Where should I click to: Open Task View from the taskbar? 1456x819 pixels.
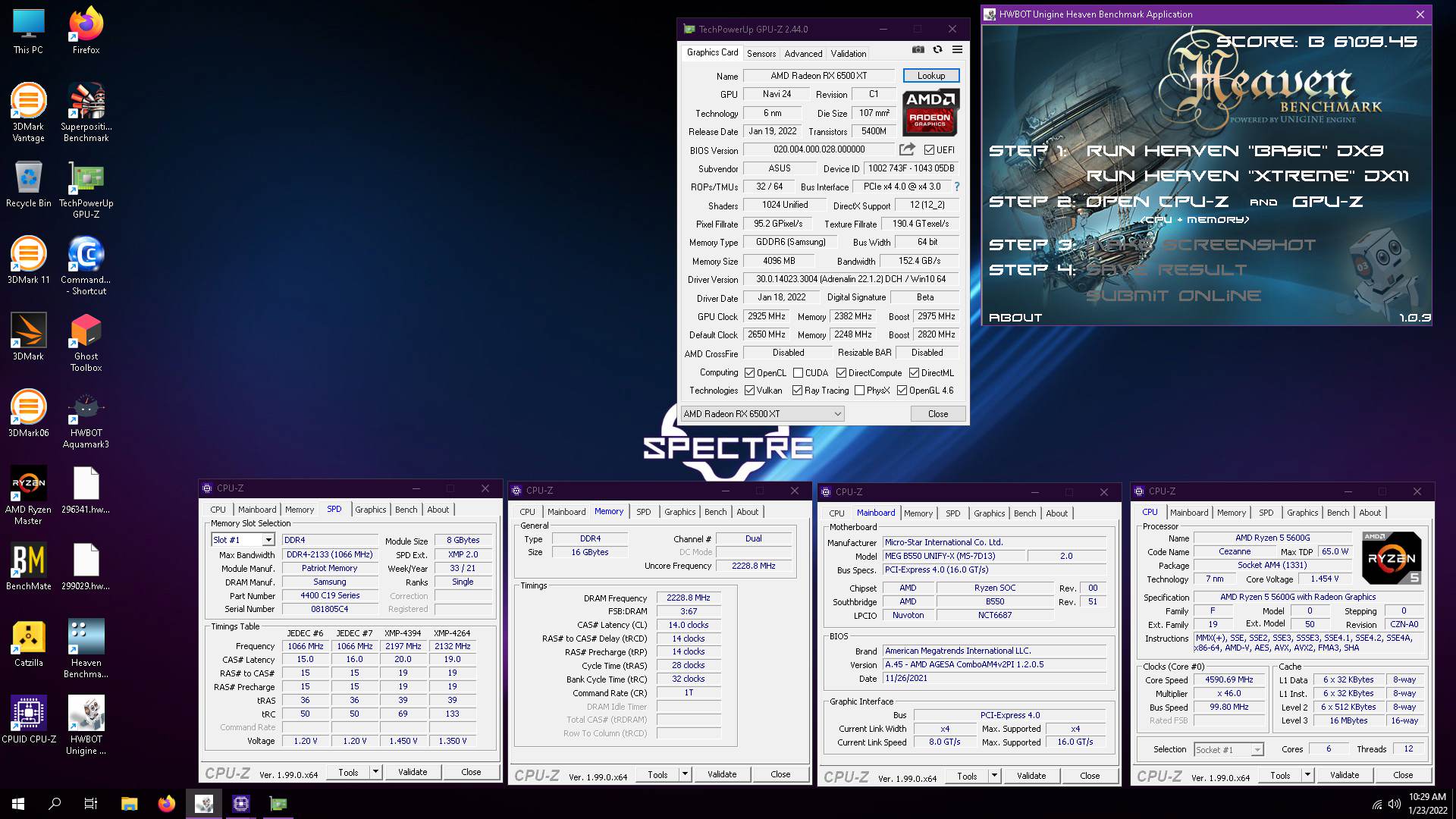tap(91, 804)
